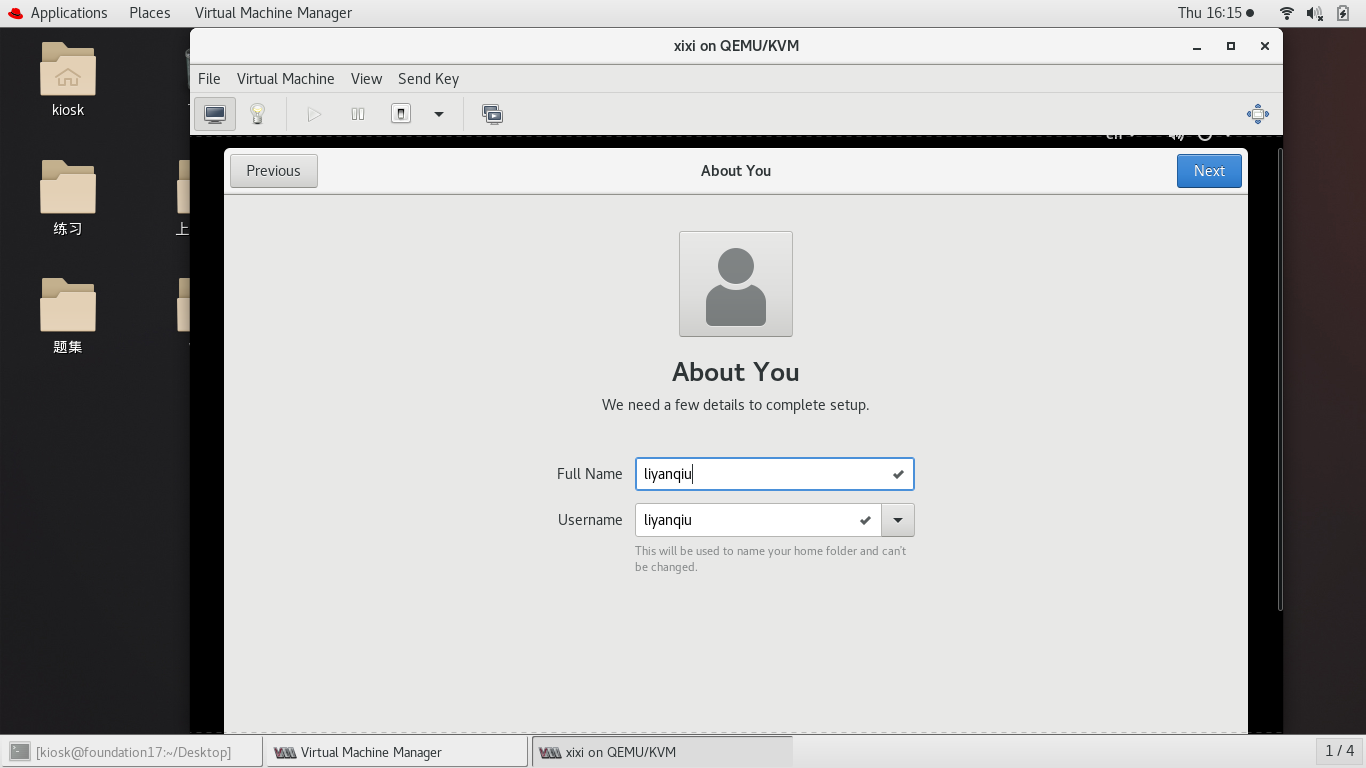1366x768 pixels.
Task: Open the Places menu
Action: [x=149, y=13]
